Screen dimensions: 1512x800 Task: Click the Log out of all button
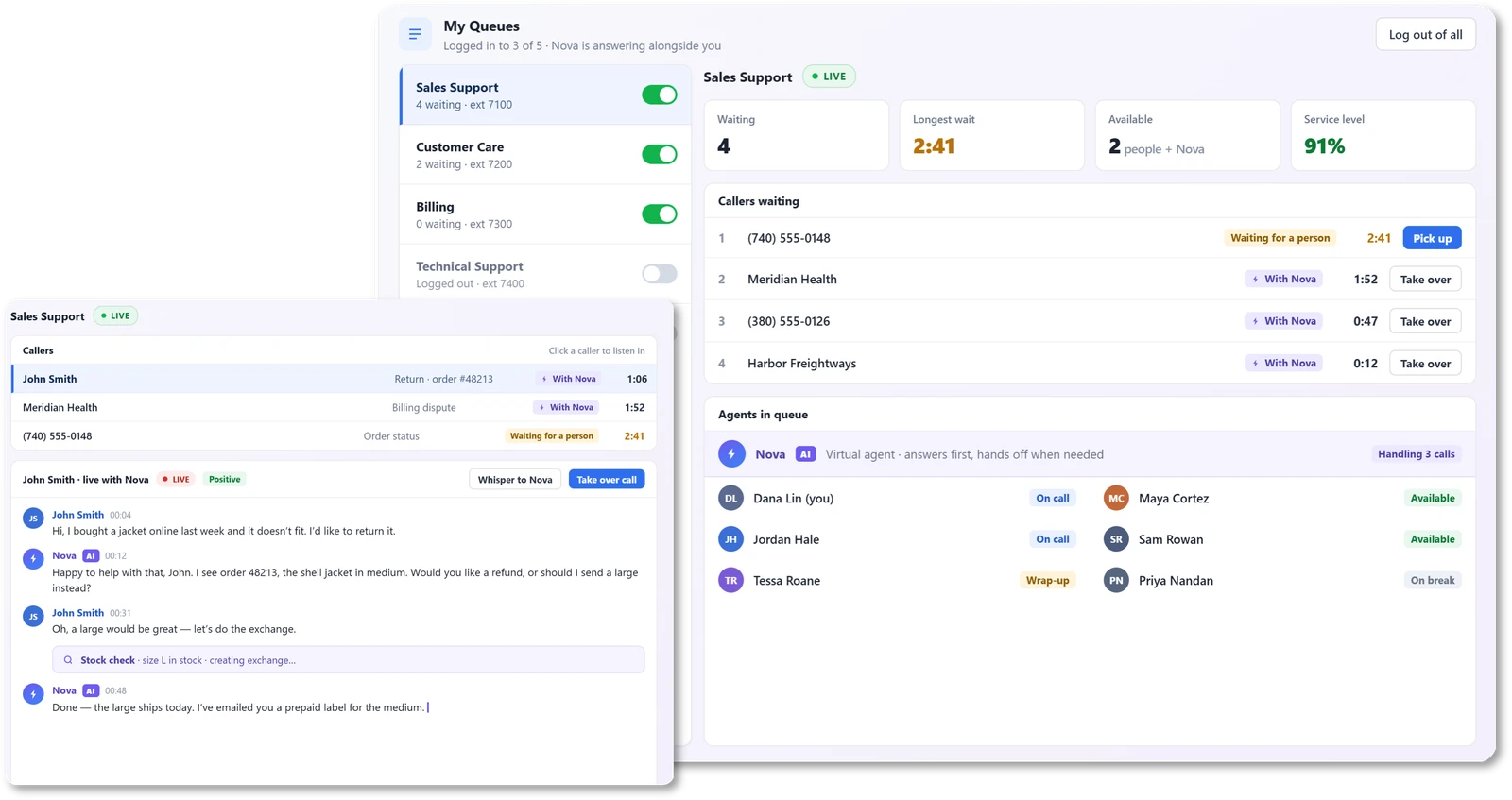tap(1425, 35)
